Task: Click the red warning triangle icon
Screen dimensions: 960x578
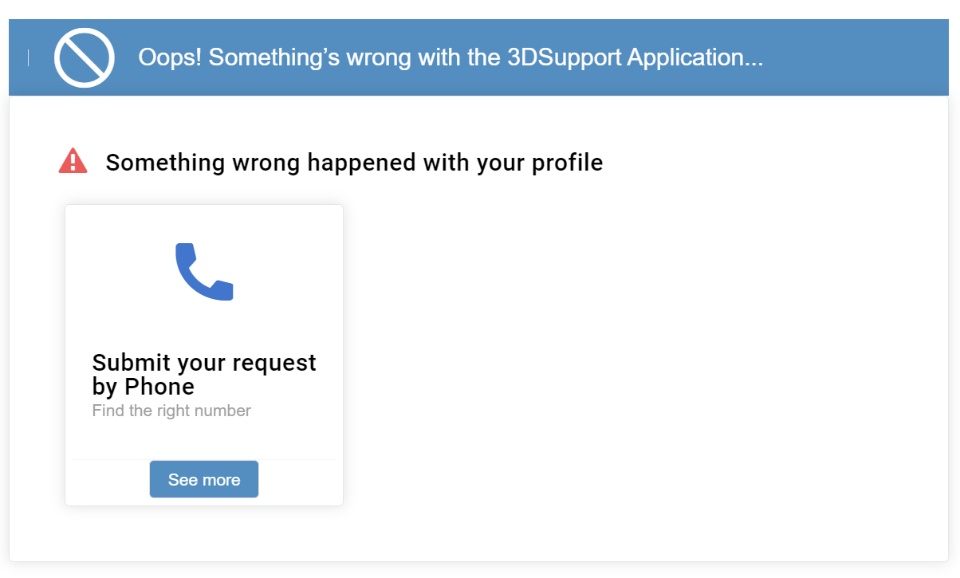Action: 73,161
